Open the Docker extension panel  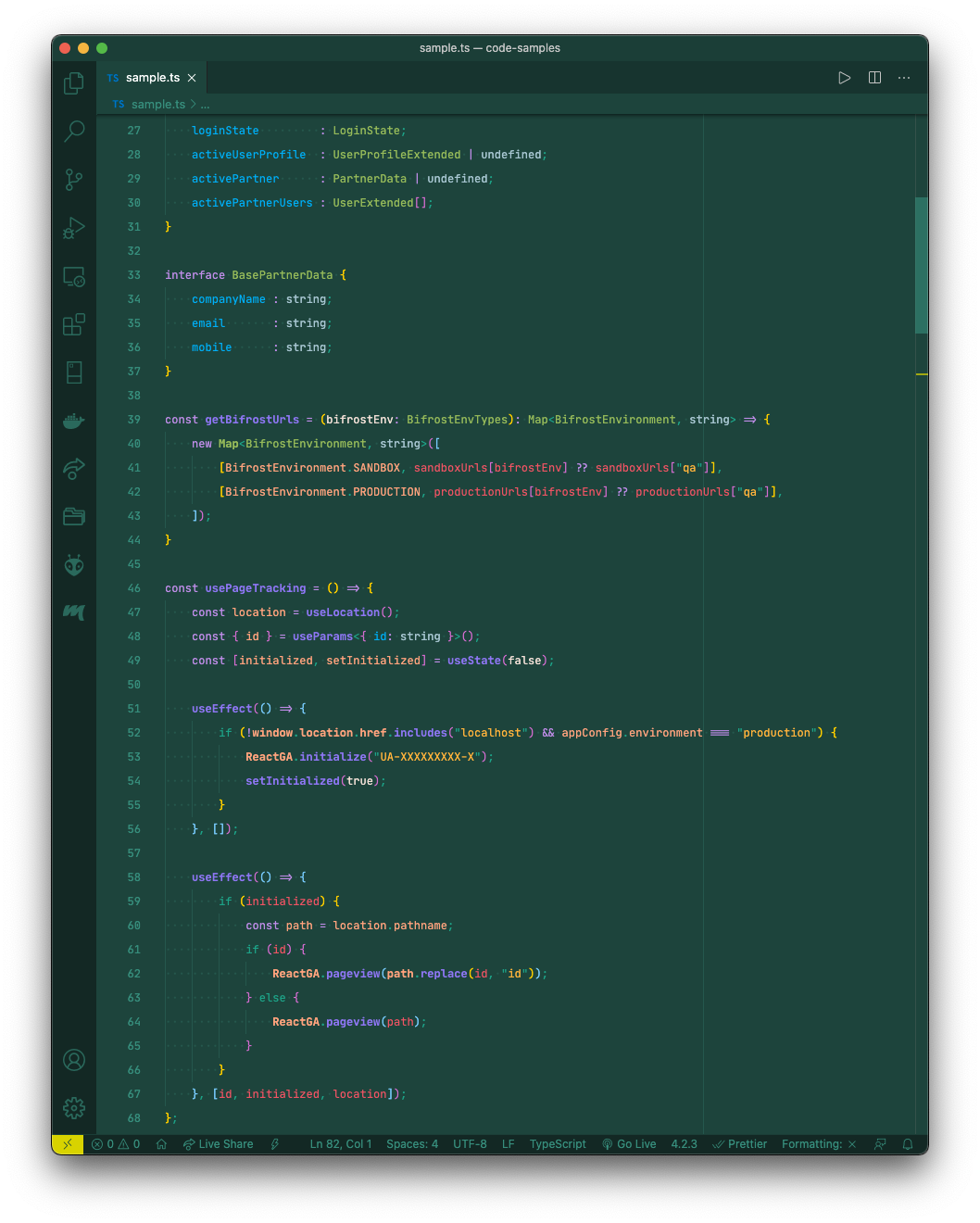coord(74,421)
